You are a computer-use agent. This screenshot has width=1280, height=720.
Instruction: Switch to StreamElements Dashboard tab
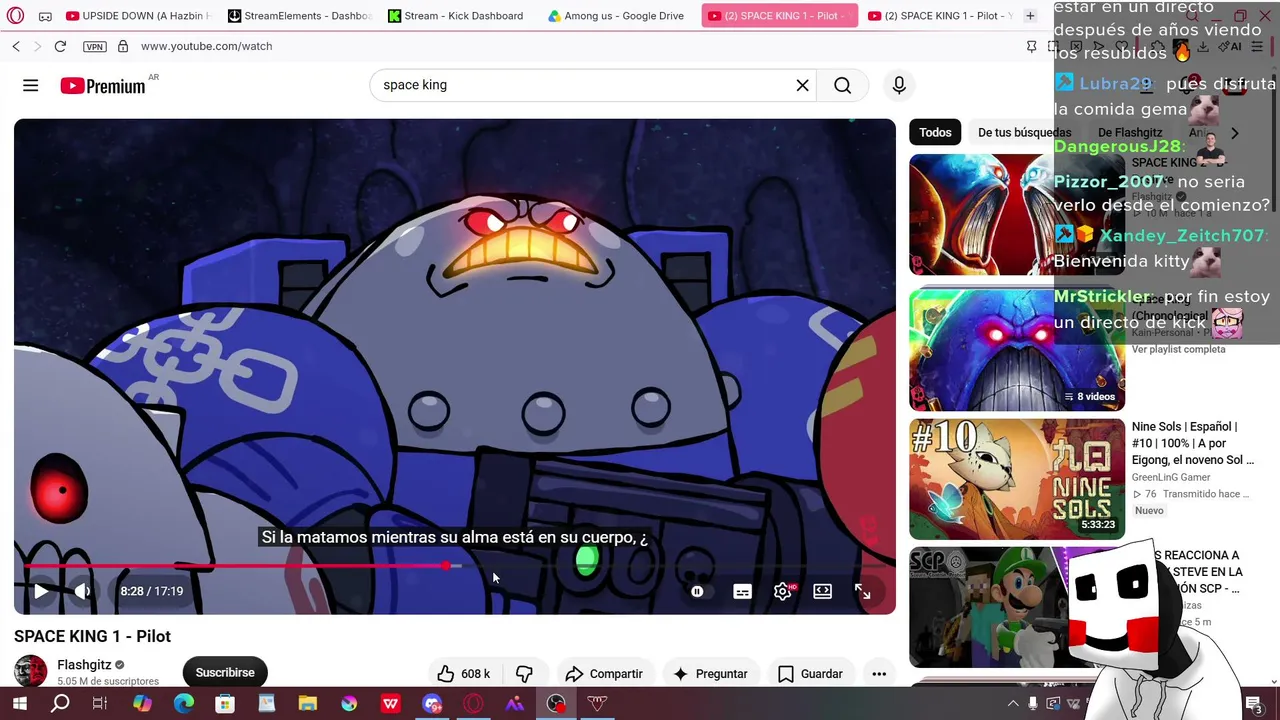coord(300,16)
